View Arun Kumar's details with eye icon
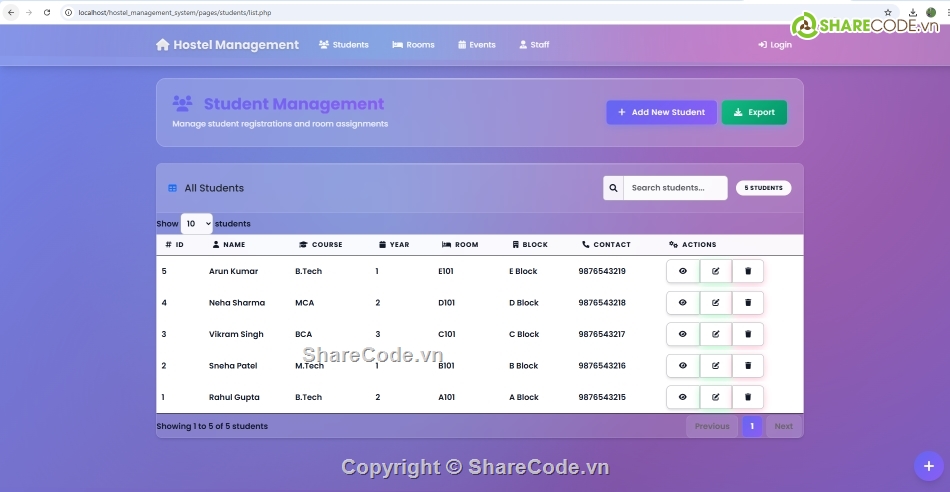The height and width of the screenshot is (492, 950). coord(683,271)
